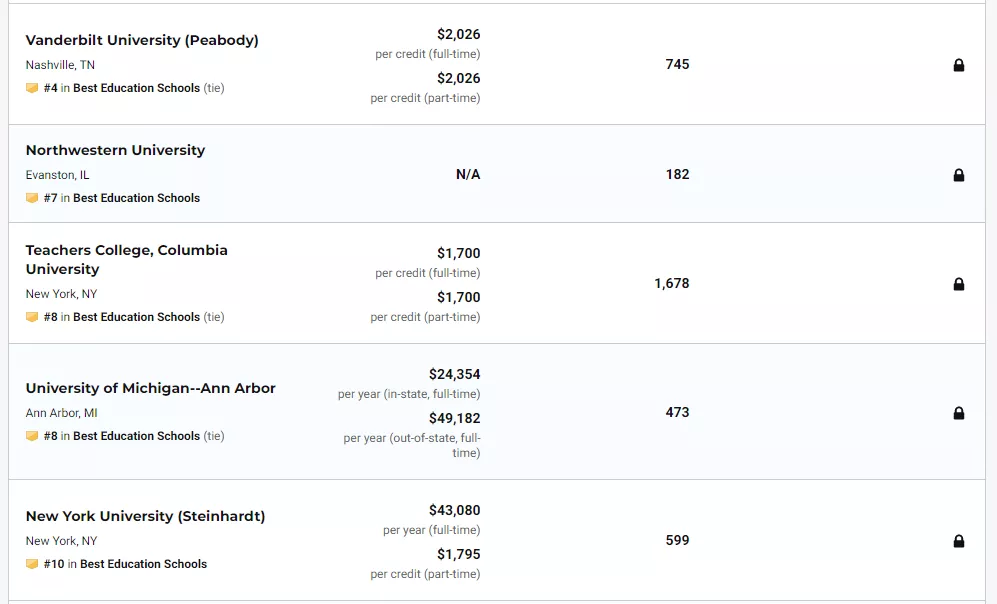This screenshot has height=604, width=997.
Task: Click the lock icon in Northwestern University row
Action: coord(959,175)
